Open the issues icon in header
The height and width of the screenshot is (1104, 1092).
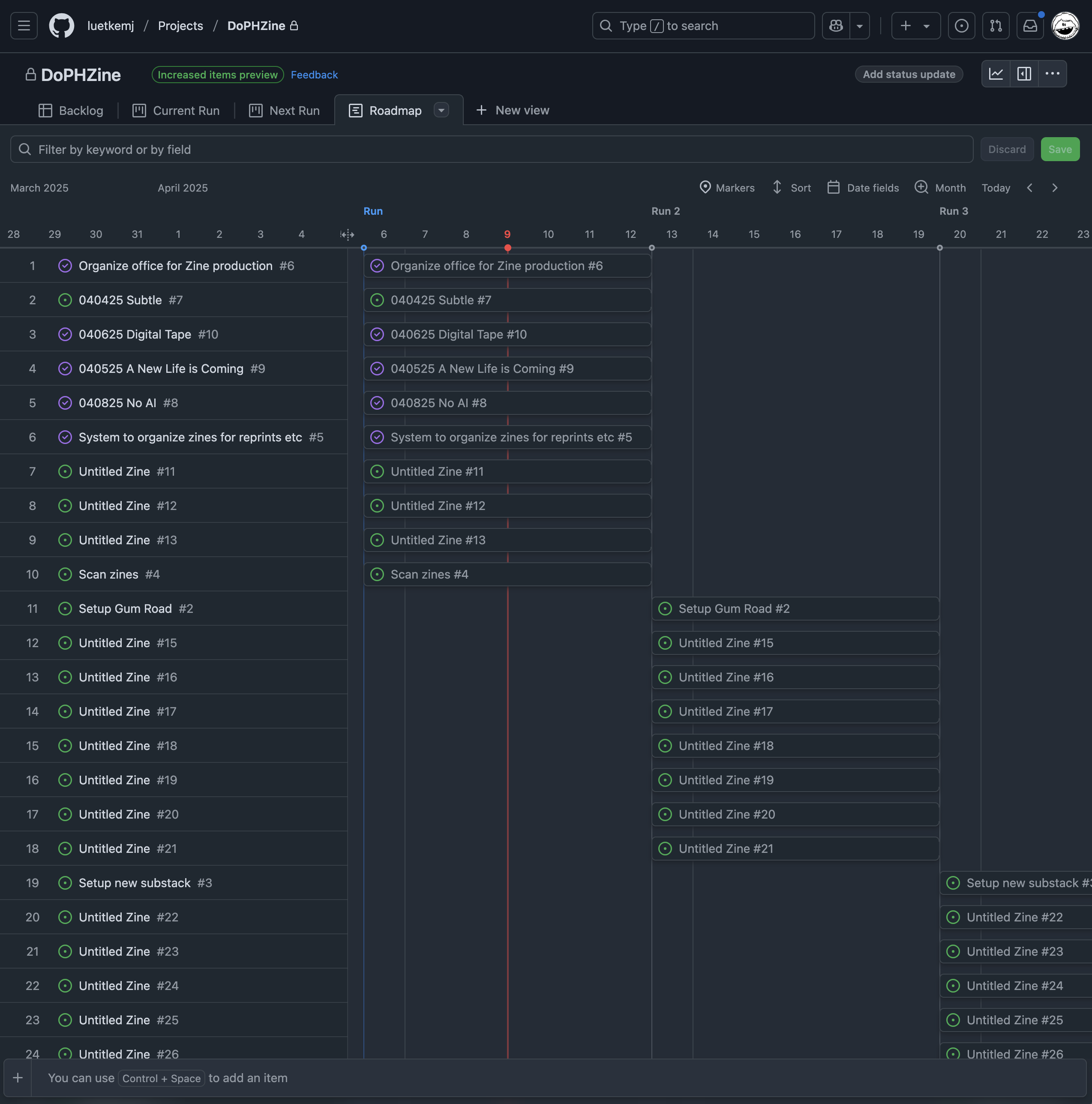pyautogui.click(x=961, y=26)
